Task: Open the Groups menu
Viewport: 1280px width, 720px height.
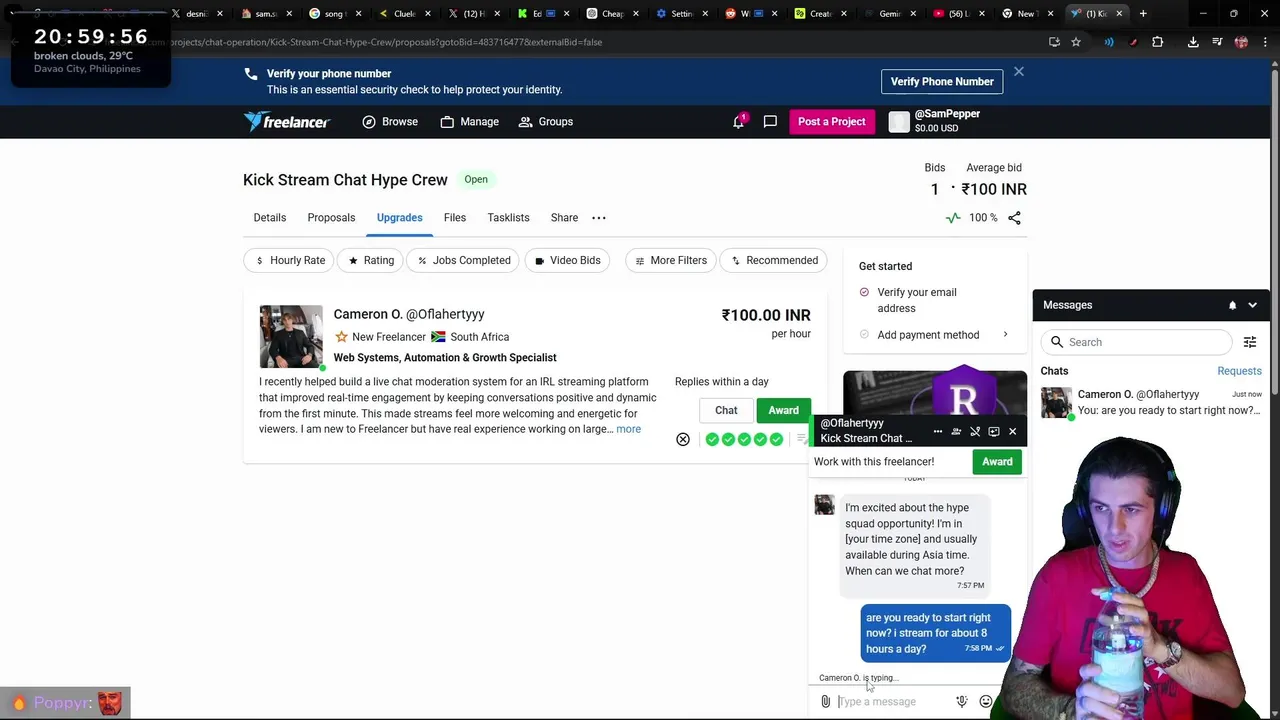Action: pyautogui.click(x=546, y=122)
